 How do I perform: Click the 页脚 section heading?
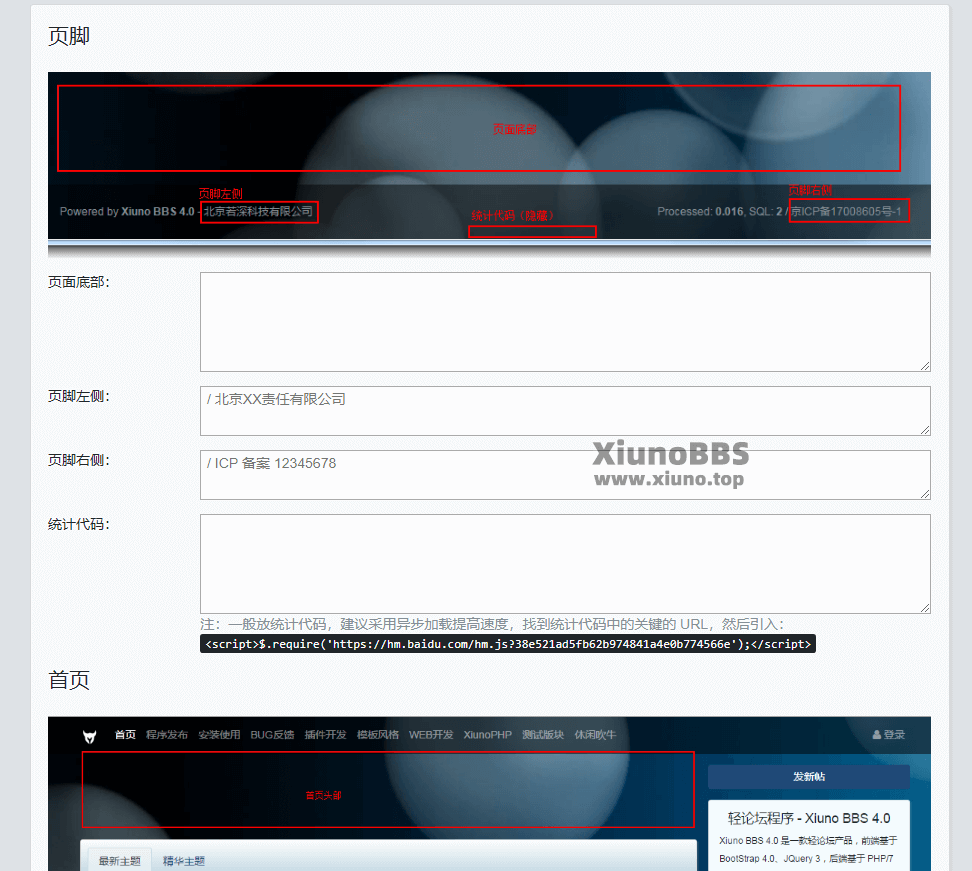coord(69,36)
